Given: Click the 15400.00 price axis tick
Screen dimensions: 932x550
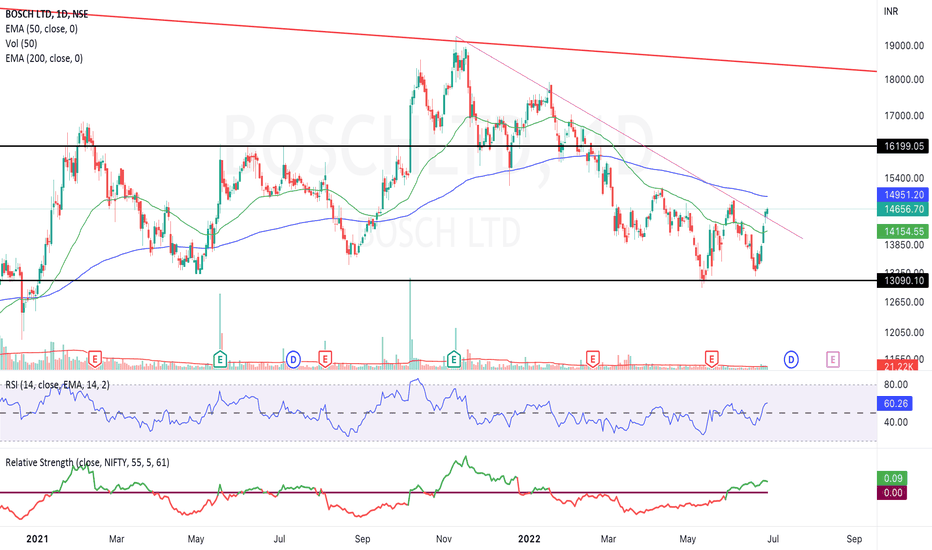Looking at the screenshot, I should (x=904, y=178).
